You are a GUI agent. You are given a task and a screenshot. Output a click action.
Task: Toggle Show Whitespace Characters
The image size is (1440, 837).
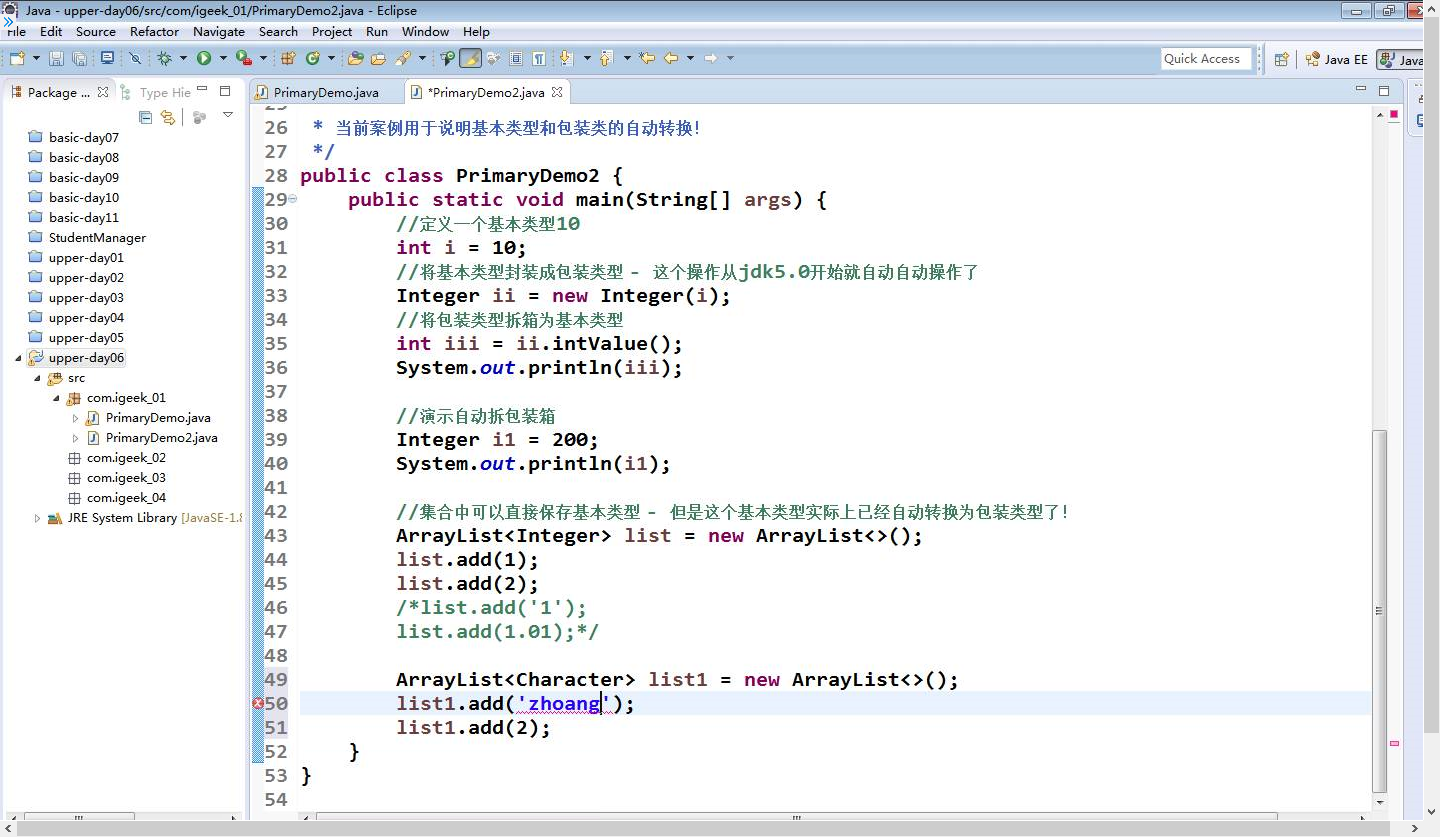coord(539,58)
